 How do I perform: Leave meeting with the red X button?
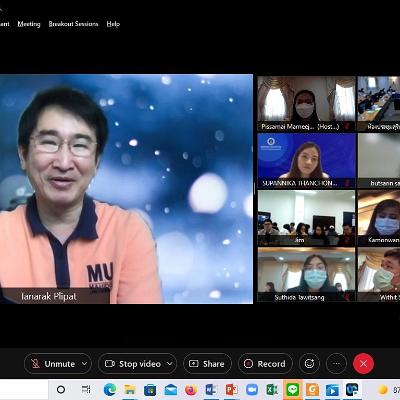pyautogui.click(x=363, y=364)
